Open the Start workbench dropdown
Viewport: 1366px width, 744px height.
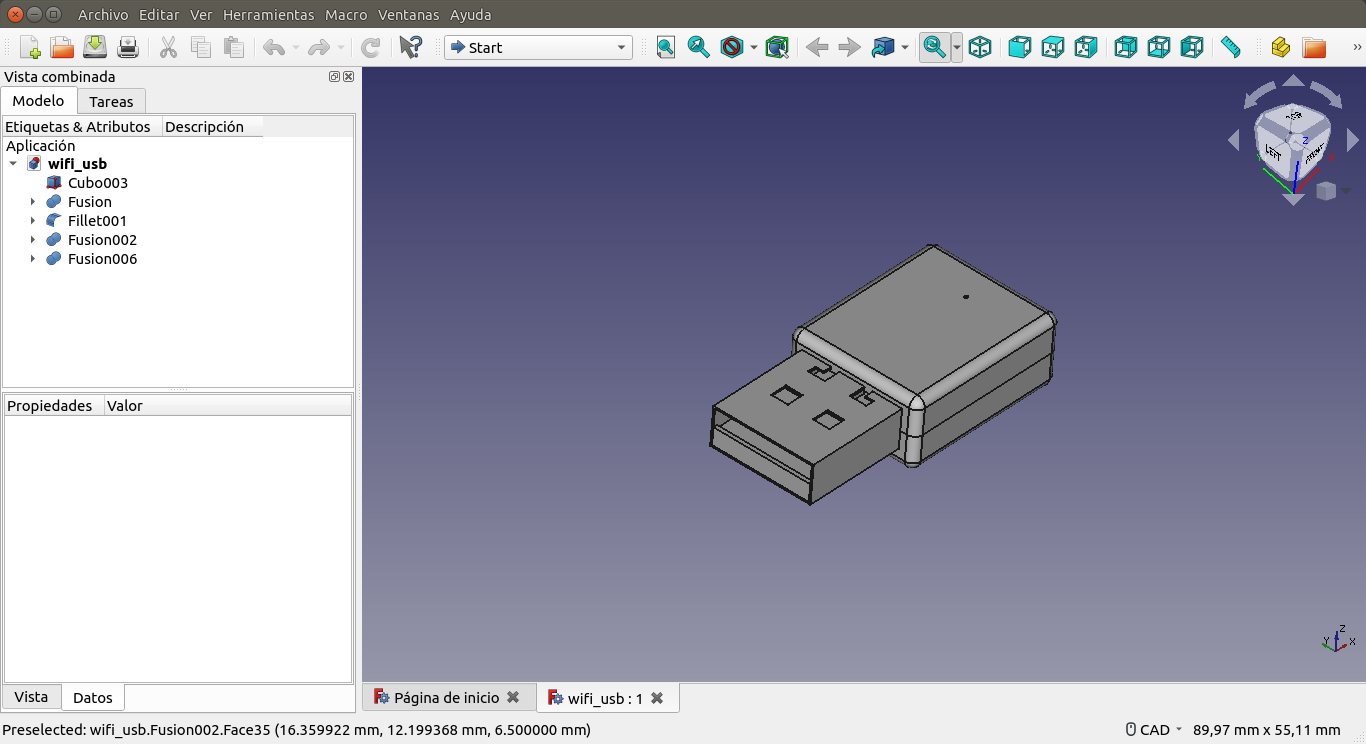[x=538, y=47]
